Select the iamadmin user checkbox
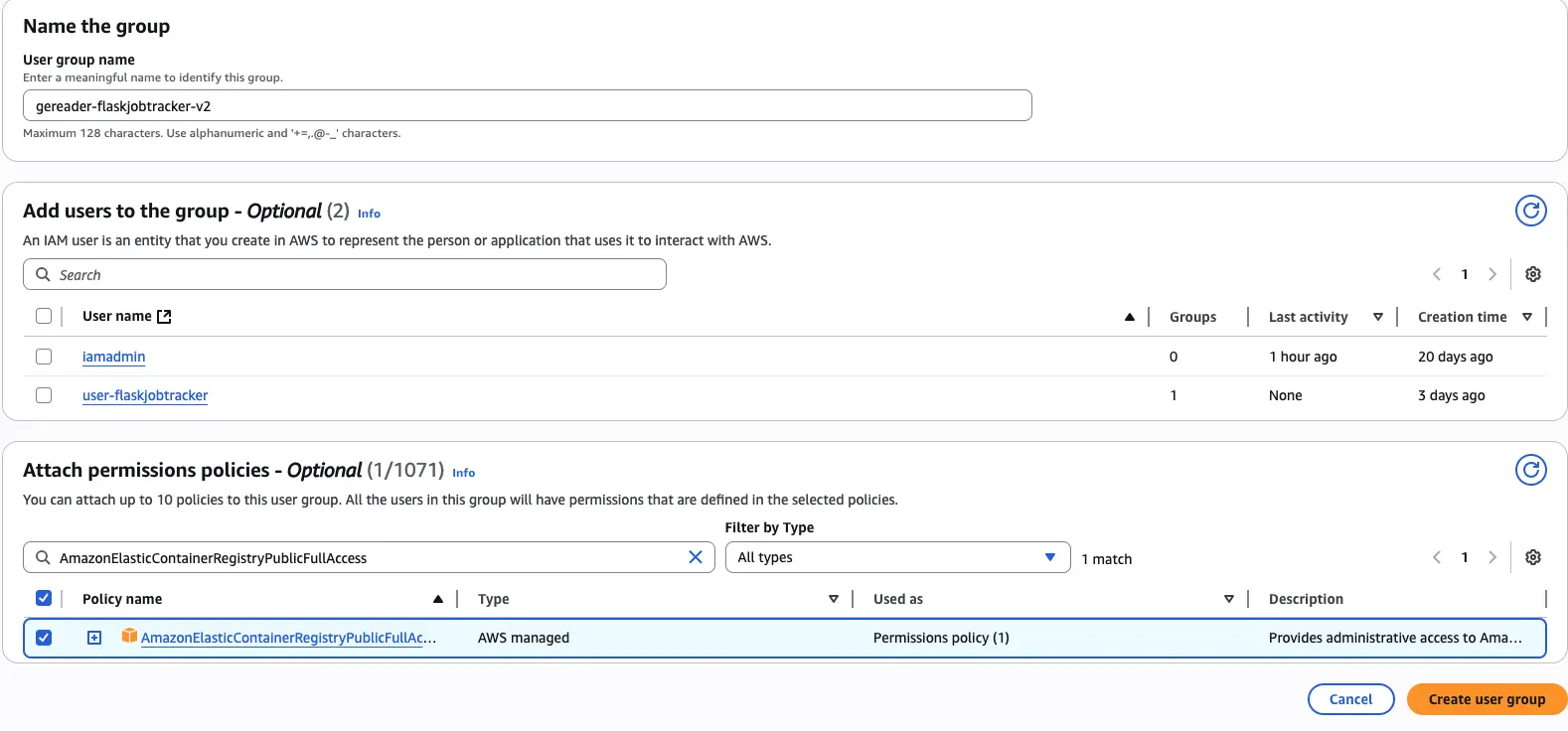This screenshot has height=731, width=1568. tap(44, 357)
